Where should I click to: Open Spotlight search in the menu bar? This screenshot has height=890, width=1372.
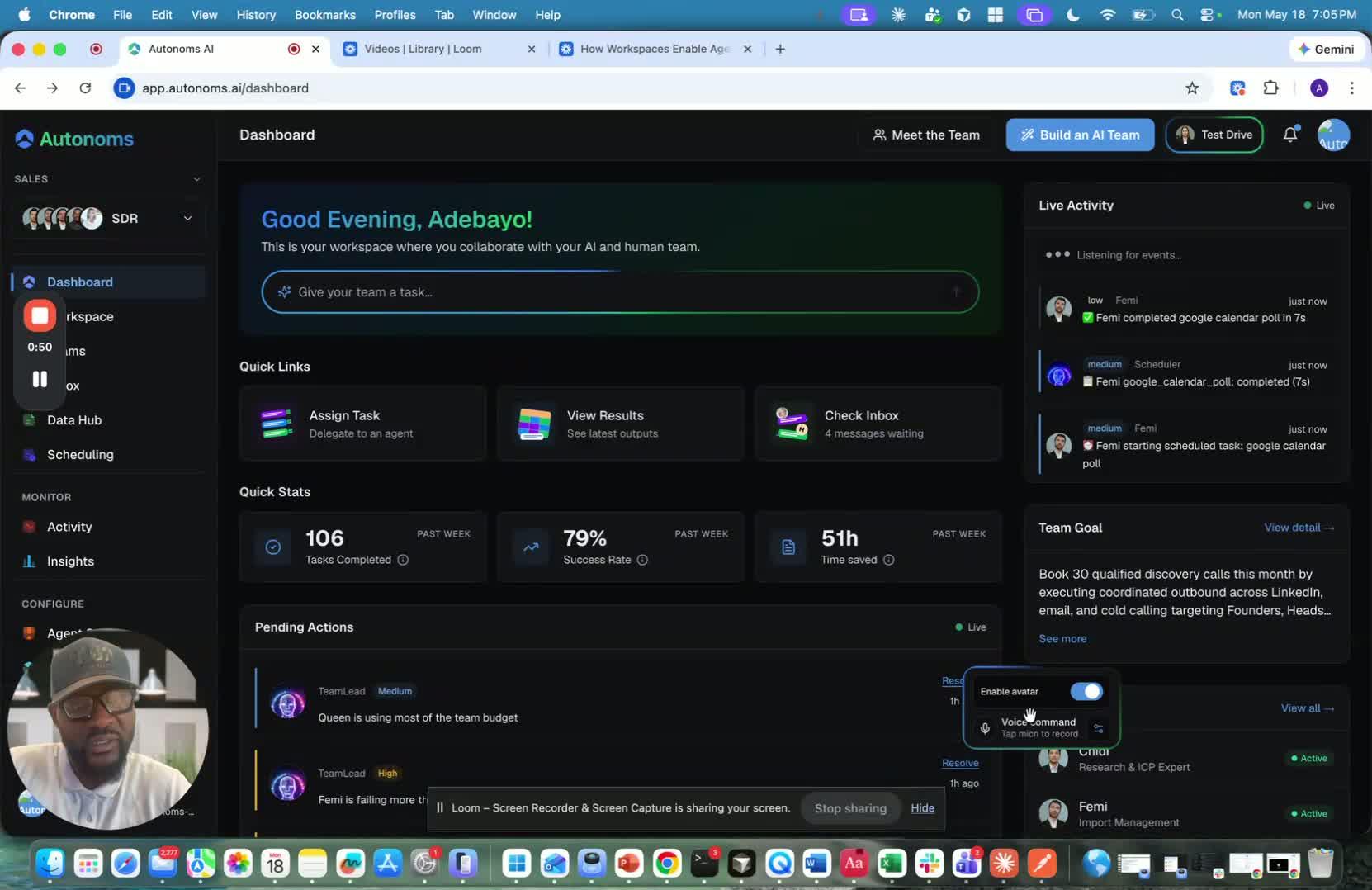[x=1177, y=15]
